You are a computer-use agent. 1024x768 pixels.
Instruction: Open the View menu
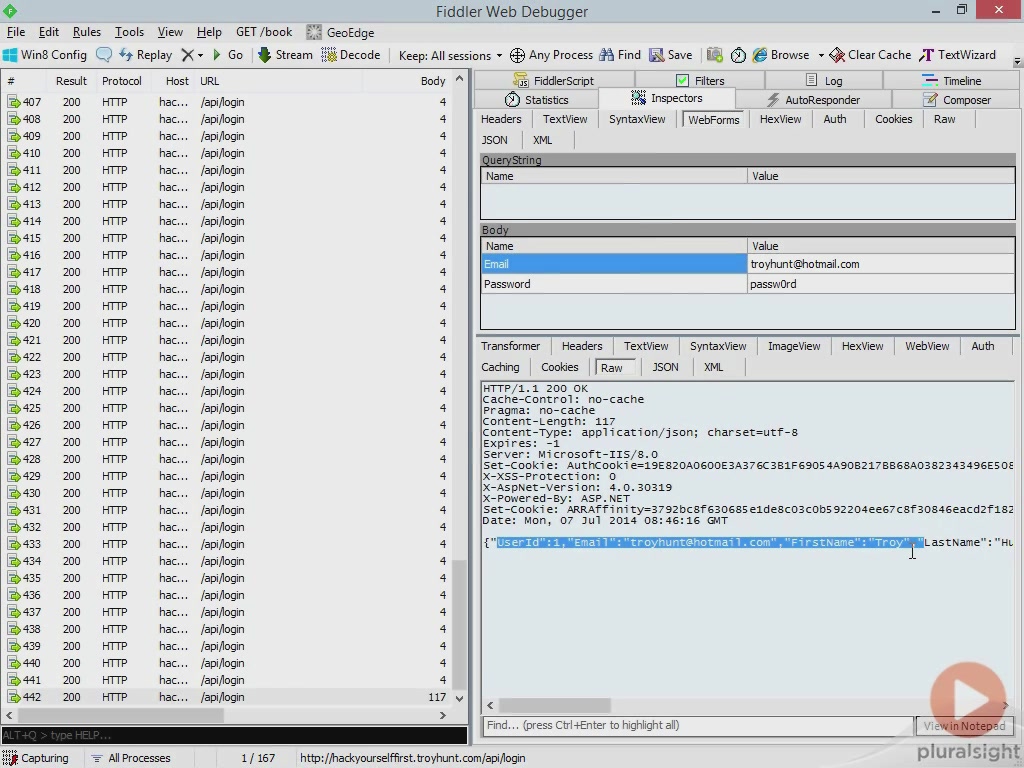click(x=170, y=32)
